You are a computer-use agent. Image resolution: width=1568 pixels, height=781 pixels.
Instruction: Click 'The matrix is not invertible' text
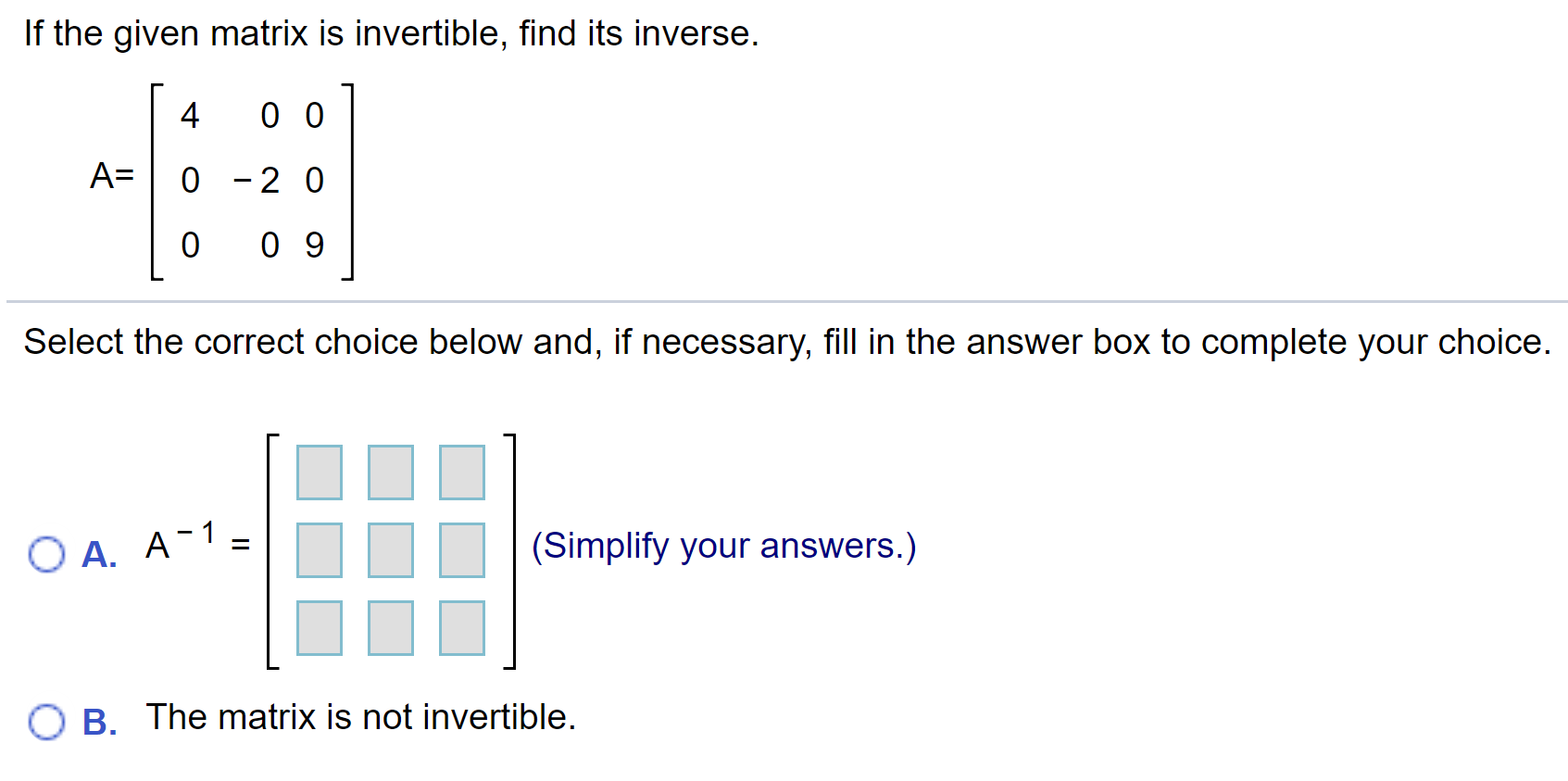coord(361,717)
